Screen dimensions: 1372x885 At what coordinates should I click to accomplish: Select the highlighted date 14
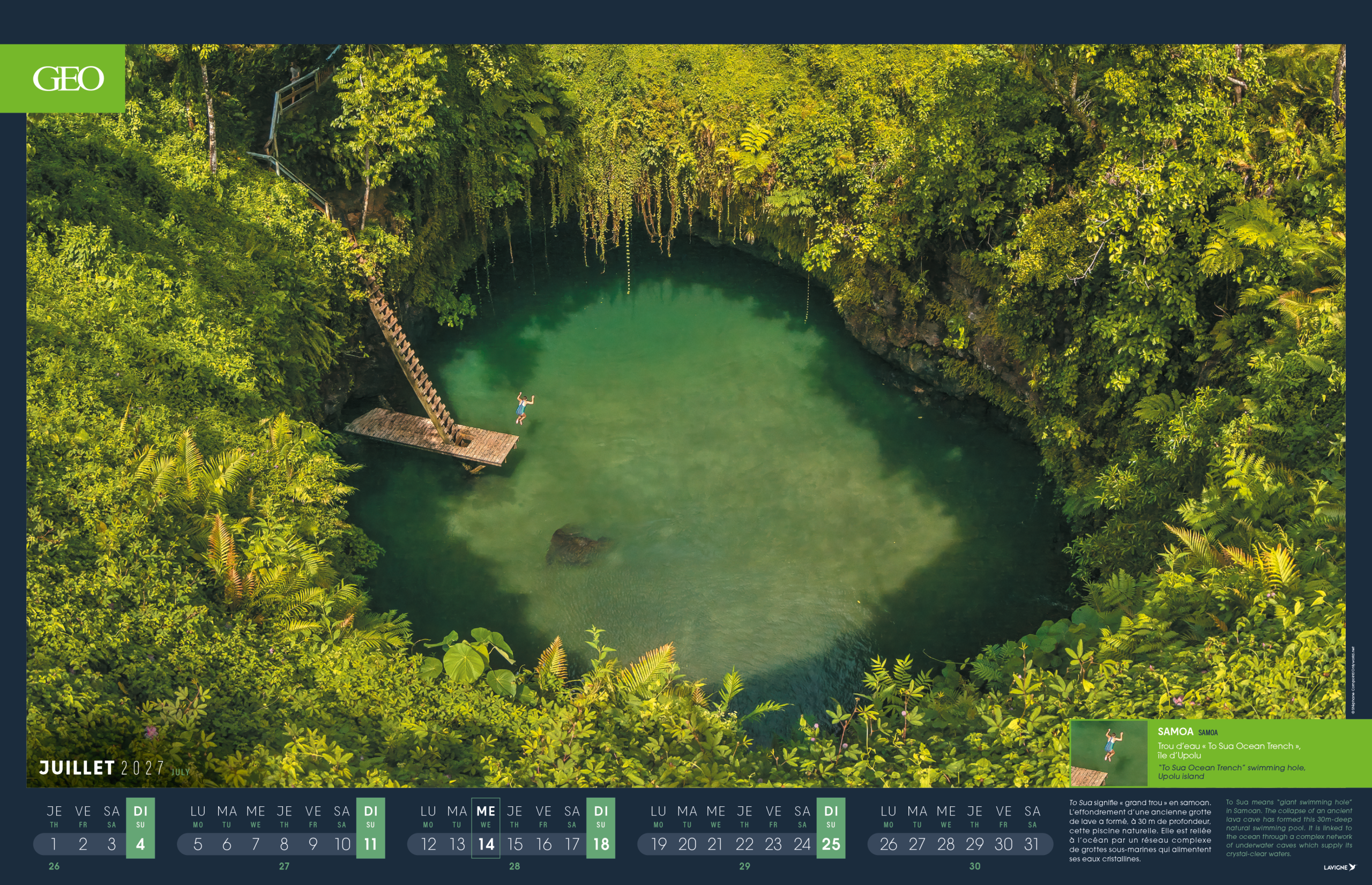coord(486,844)
